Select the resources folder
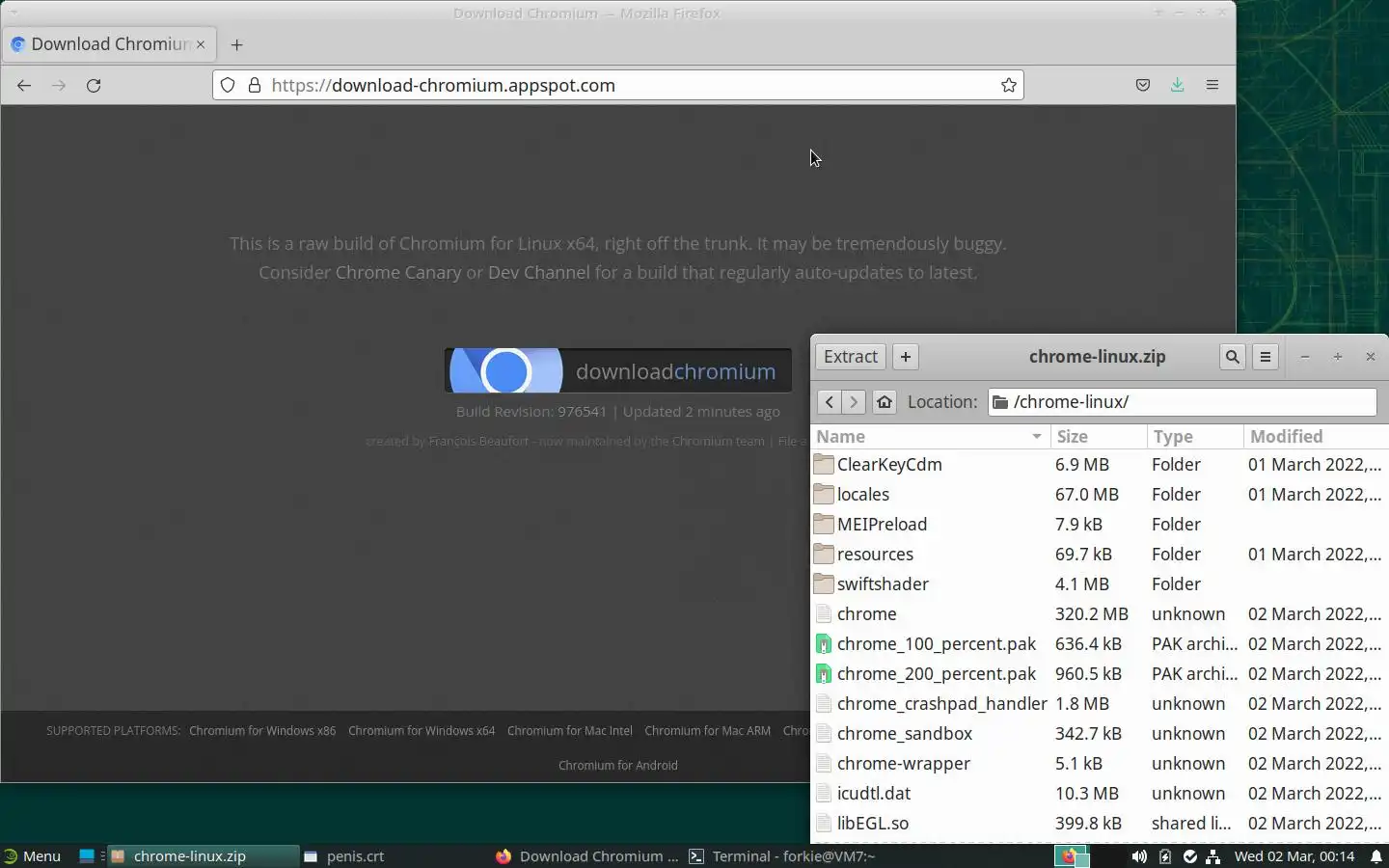1389x868 pixels. tap(1100, 554)
